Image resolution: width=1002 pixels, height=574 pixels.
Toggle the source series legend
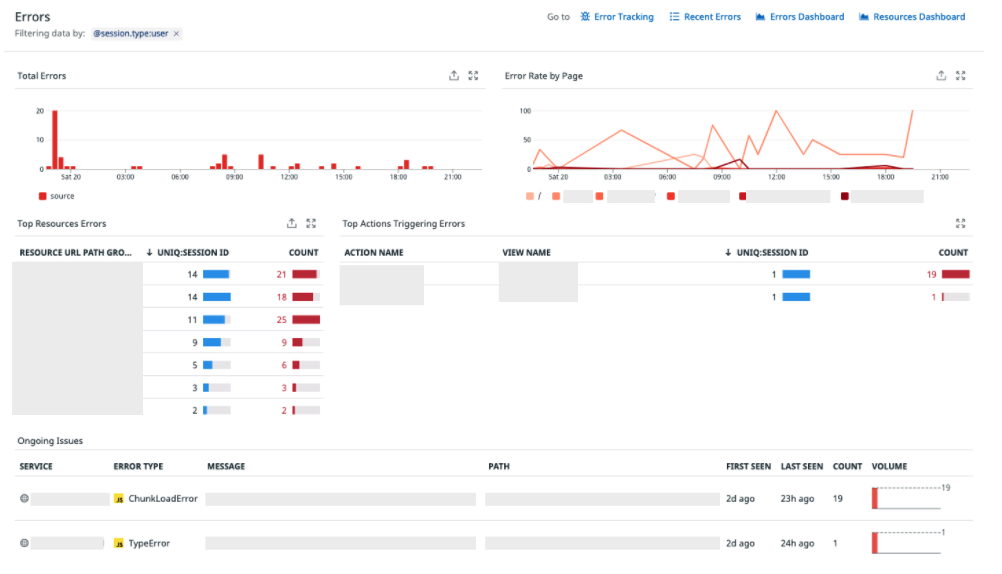click(56, 196)
